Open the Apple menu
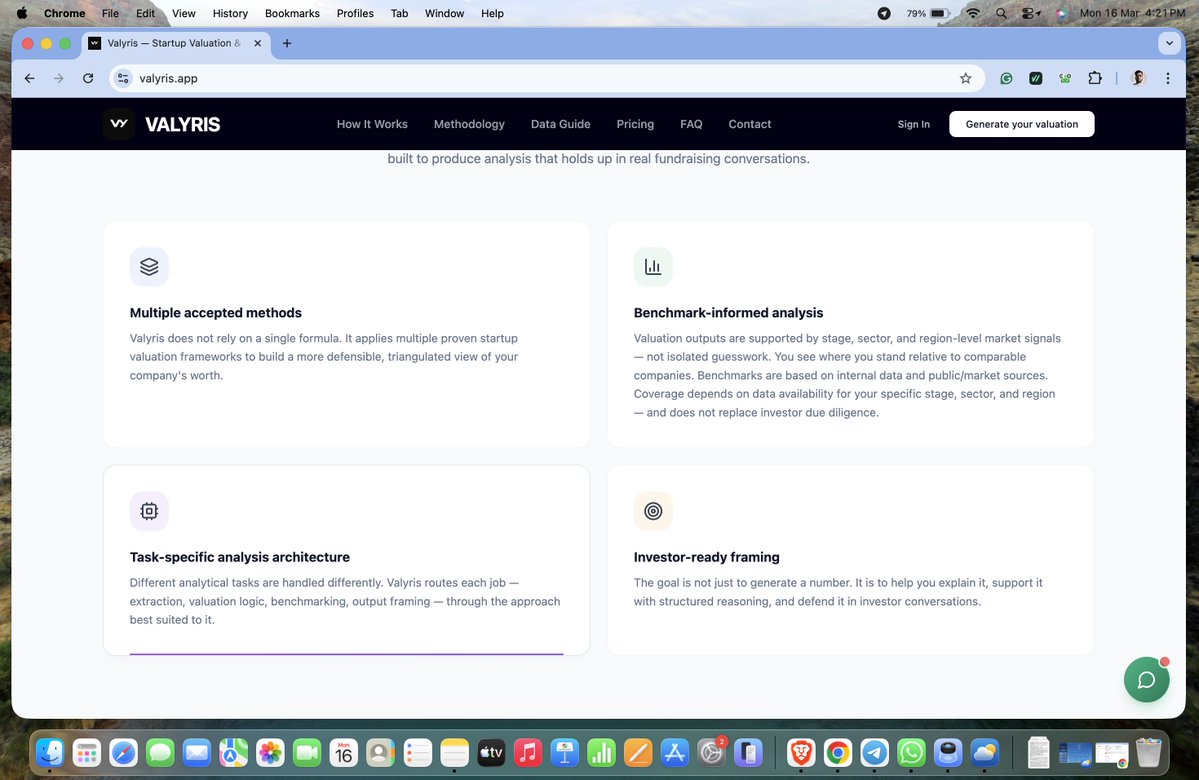1199x780 pixels. (22, 13)
